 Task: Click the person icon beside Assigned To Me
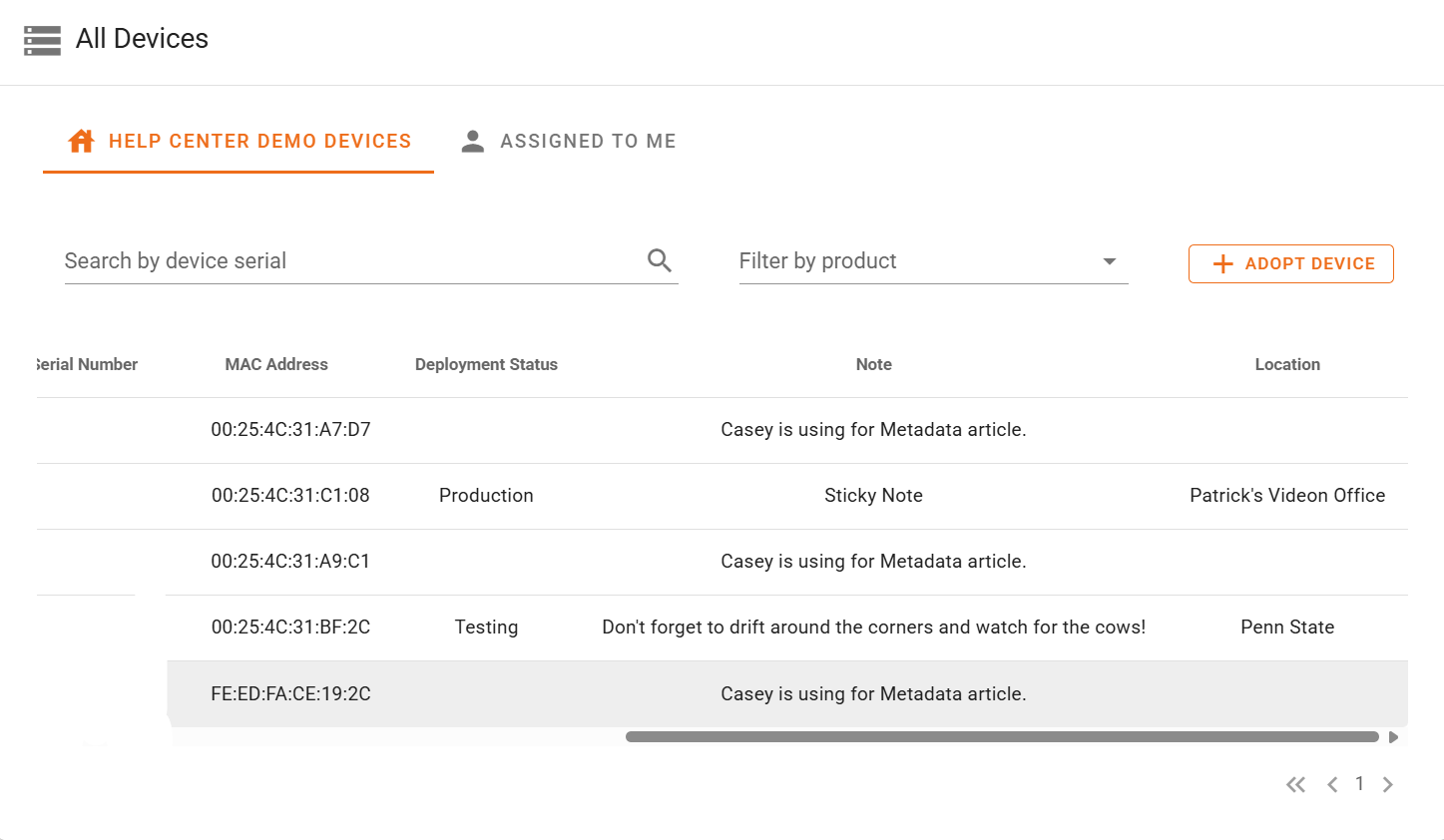click(x=473, y=141)
